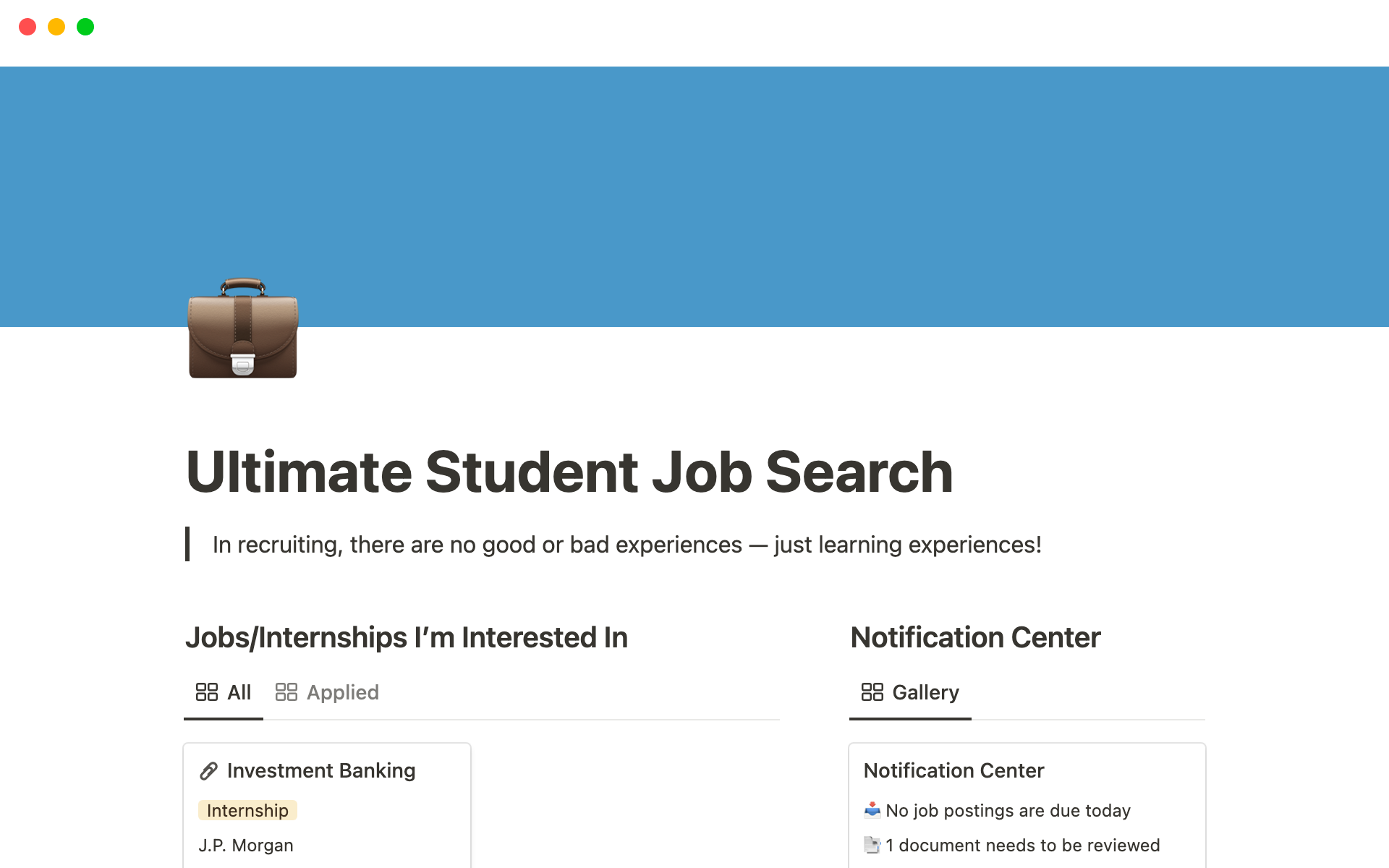Switch to the All view tab
This screenshot has height=868, width=1389.
[x=224, y=692]
